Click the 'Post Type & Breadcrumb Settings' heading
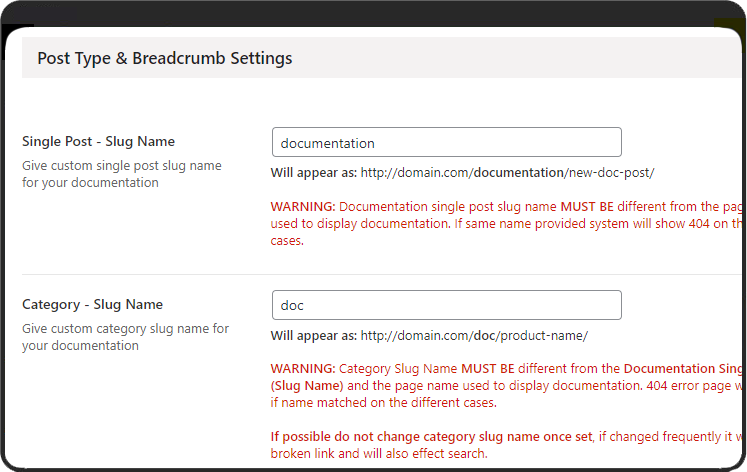 click(x=165, y=58)
